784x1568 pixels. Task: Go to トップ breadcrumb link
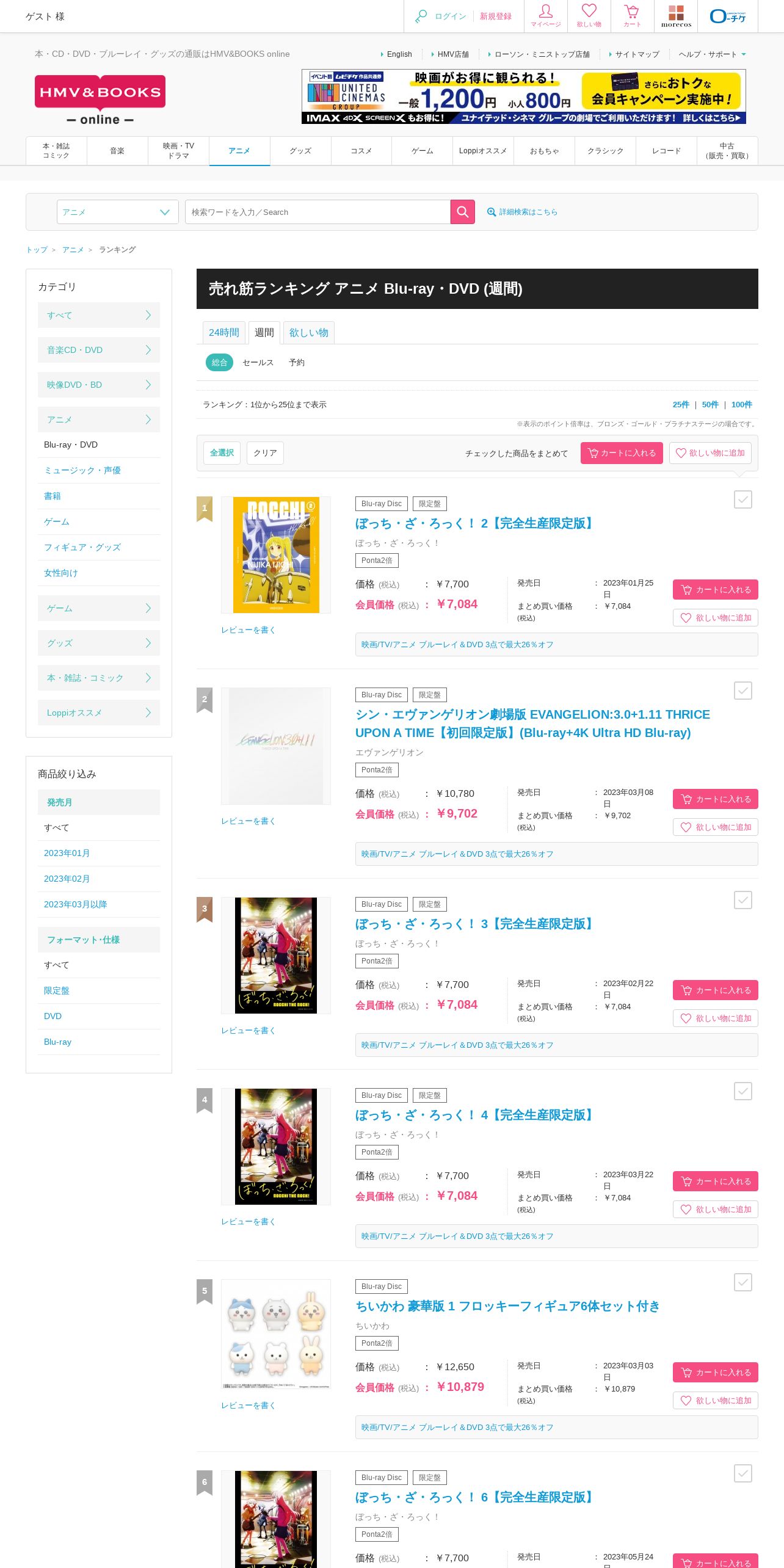(x=37, y=250)
